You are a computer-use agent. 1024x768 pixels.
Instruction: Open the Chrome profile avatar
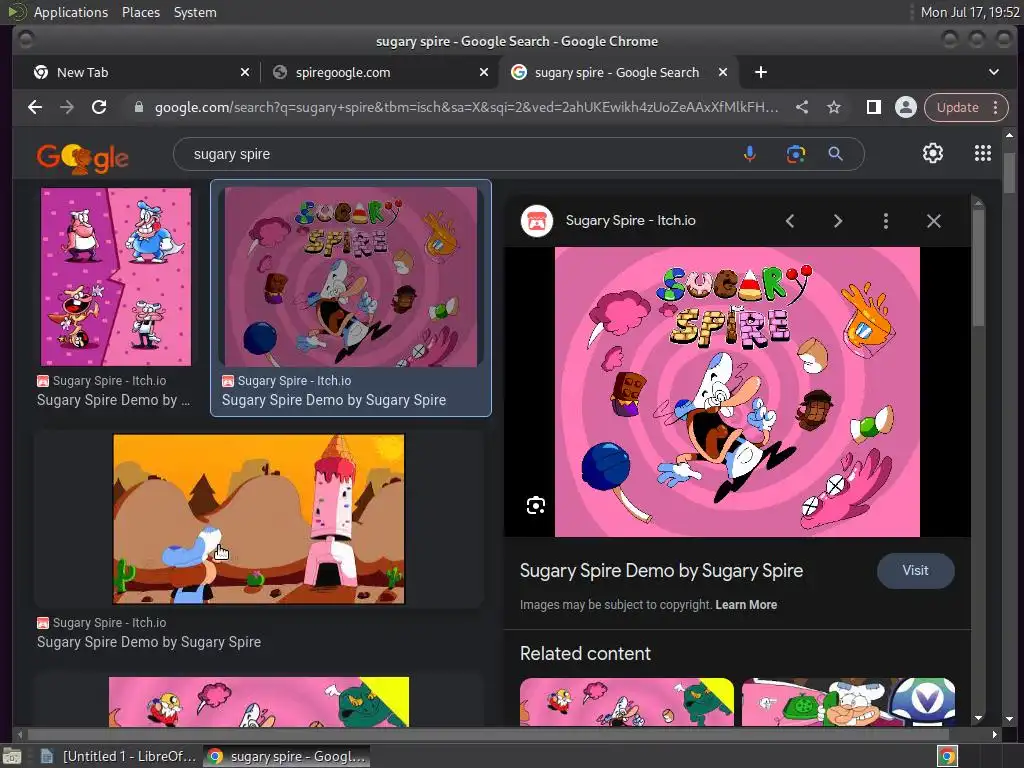pyautogui.click(x=906, y=107)
